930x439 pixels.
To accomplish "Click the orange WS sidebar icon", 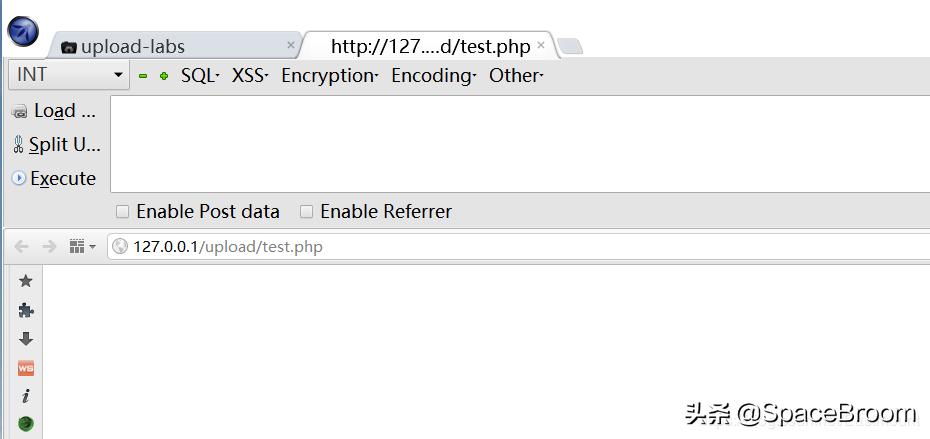I will (x=26, y=368).
